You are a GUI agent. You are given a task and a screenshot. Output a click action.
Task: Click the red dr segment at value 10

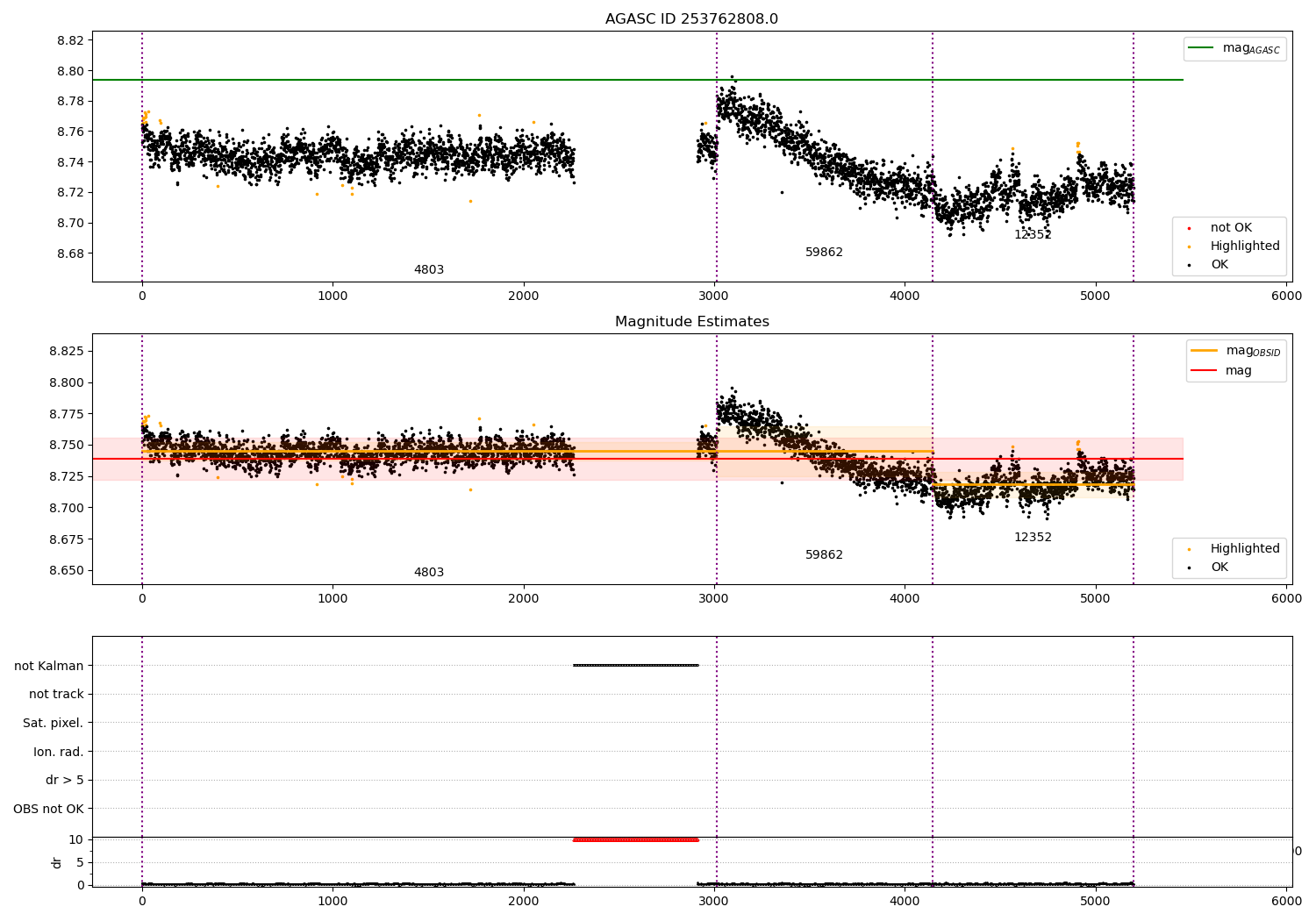(636, 839)
